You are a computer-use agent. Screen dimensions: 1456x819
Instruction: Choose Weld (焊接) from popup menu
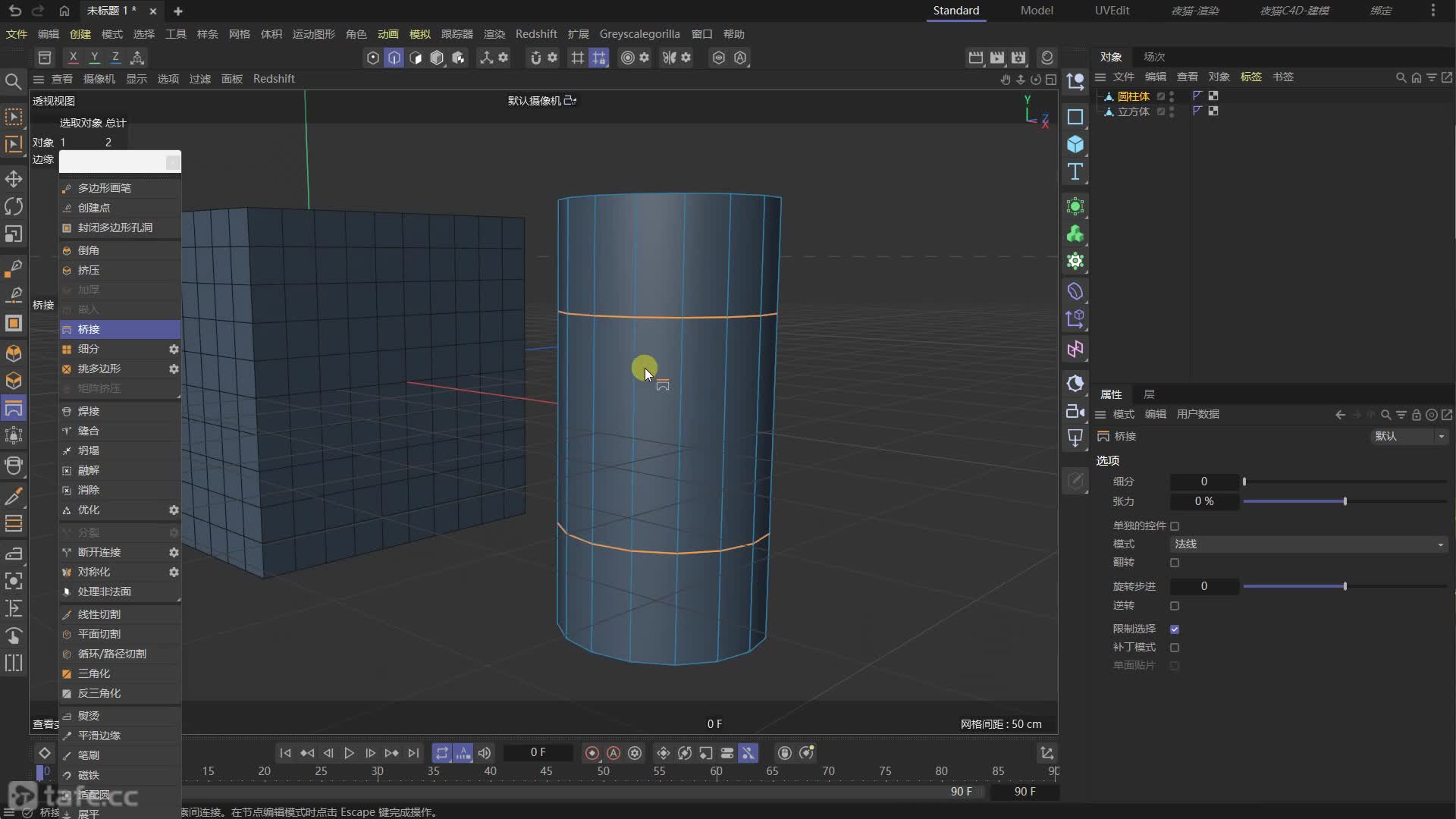coord(120,411)
